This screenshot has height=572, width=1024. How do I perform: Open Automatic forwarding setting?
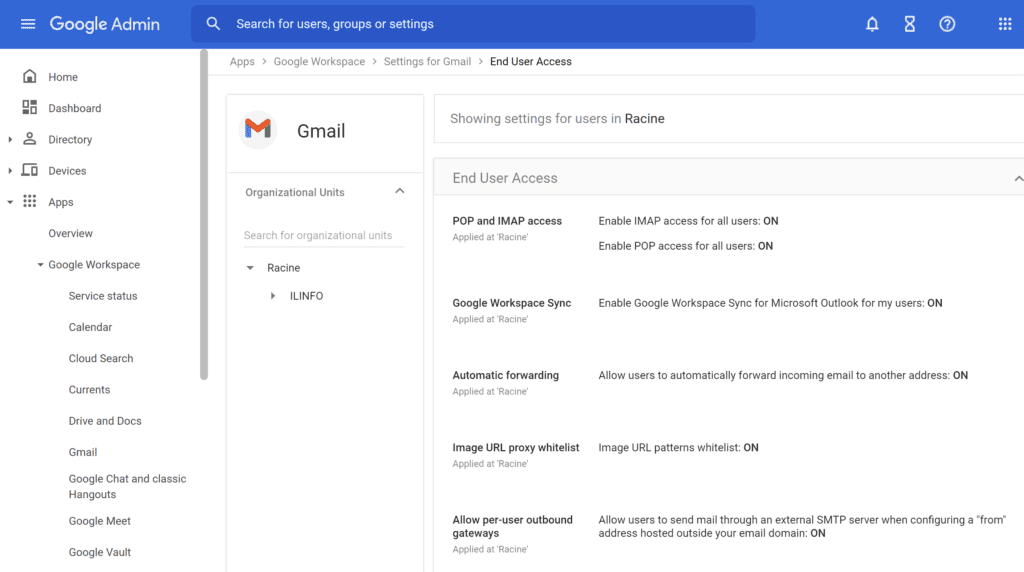[505, 375]
